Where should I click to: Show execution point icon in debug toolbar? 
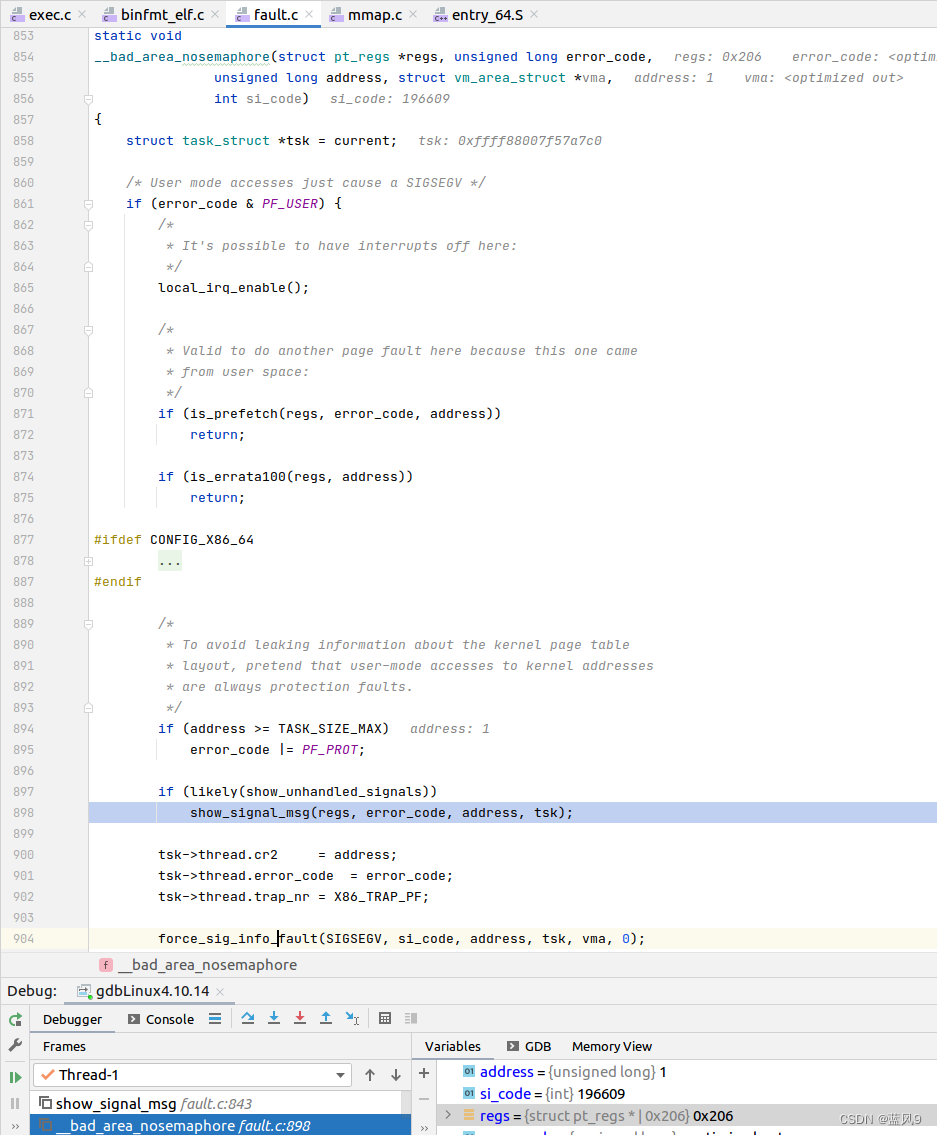(x=215, y=1018)
